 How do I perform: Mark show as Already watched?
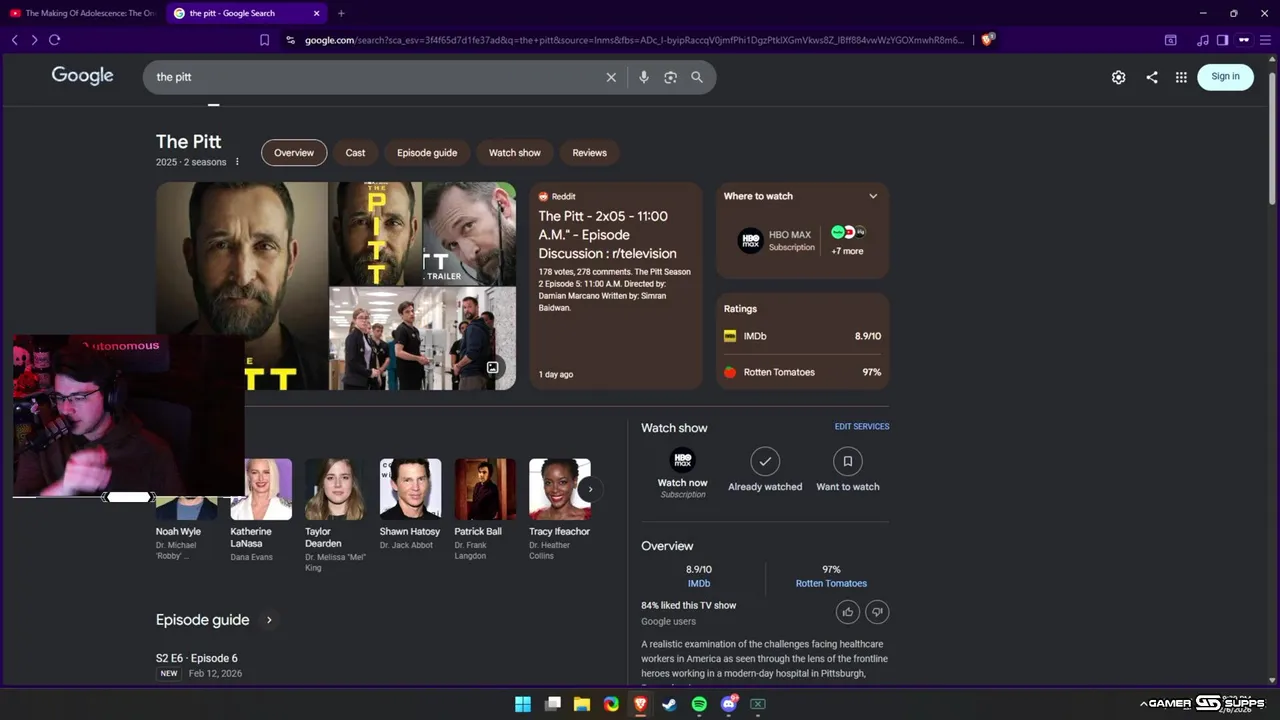pyautogui.click(x=765, y=469)
